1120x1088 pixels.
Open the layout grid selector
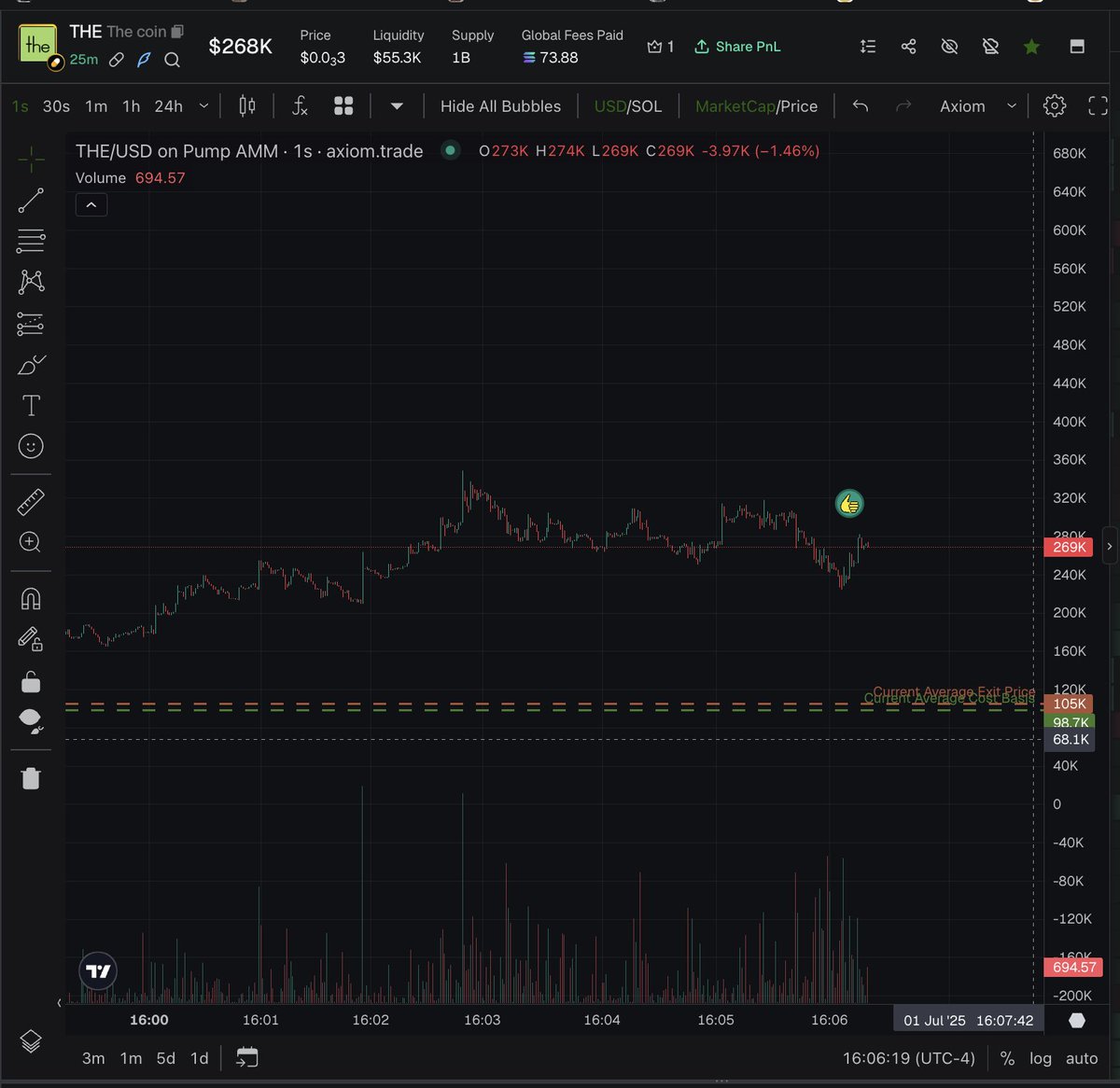point(343,106)
